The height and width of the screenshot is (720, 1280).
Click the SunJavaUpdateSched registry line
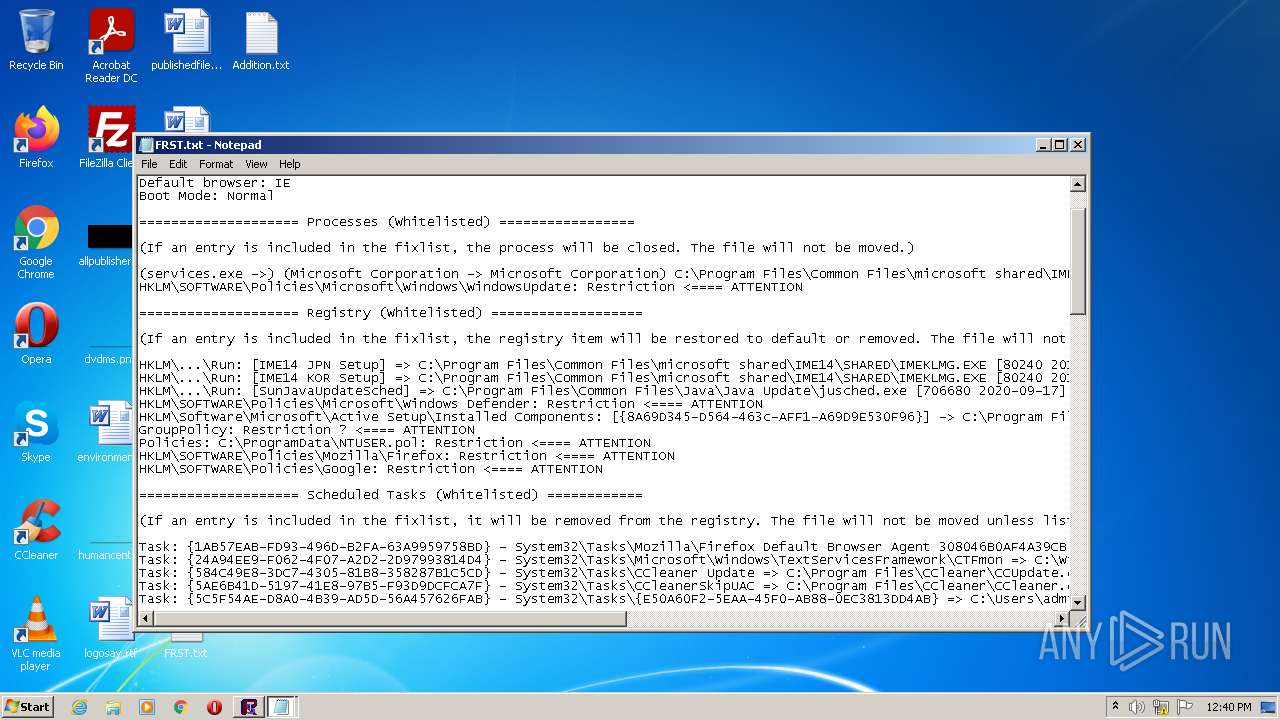pos(603,391)
